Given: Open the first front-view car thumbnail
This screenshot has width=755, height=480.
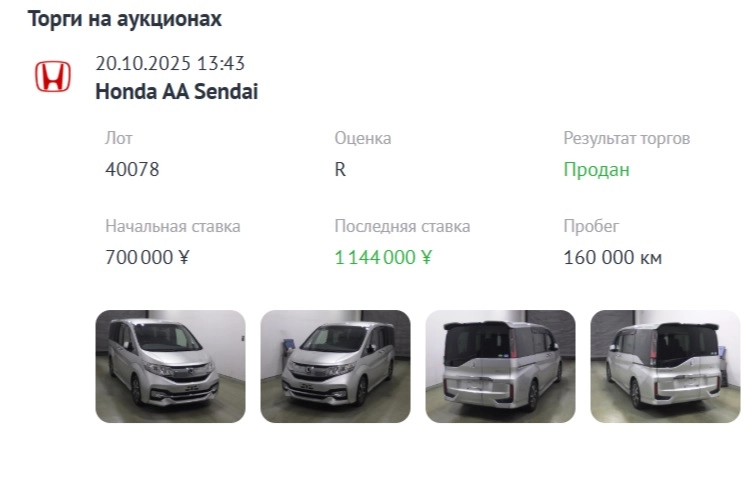Looking at the screenshot, I should click(x=170, y=366).
